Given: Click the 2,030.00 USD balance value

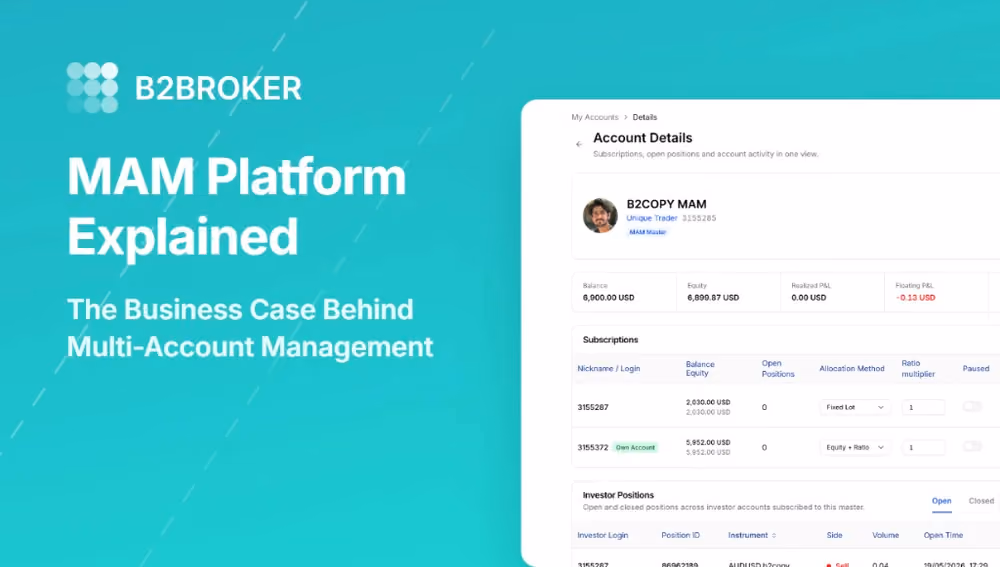Looking at the screenshot, I should [708, 402].
